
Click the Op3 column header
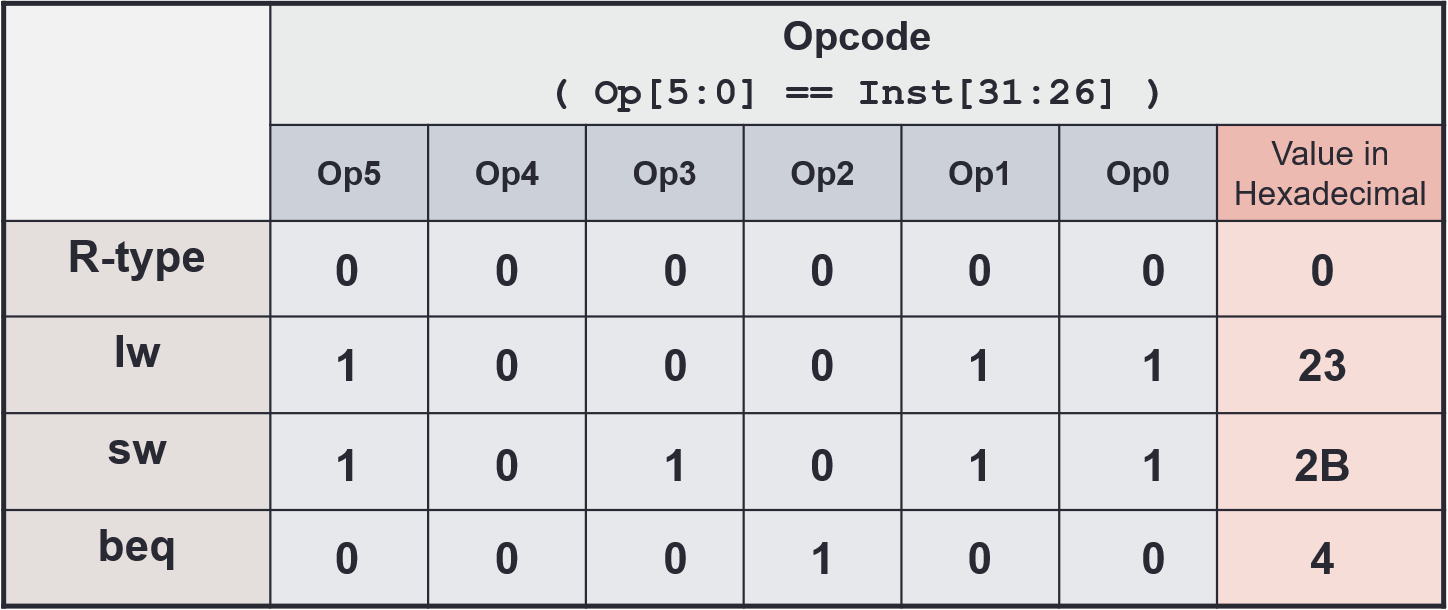tap(664, 174)
